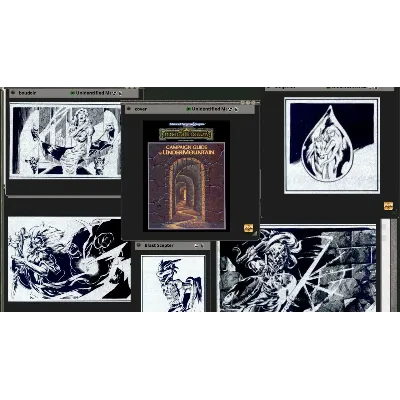
Task: Click the resize grip of the cover window
Action: click(x=255, y=234)
